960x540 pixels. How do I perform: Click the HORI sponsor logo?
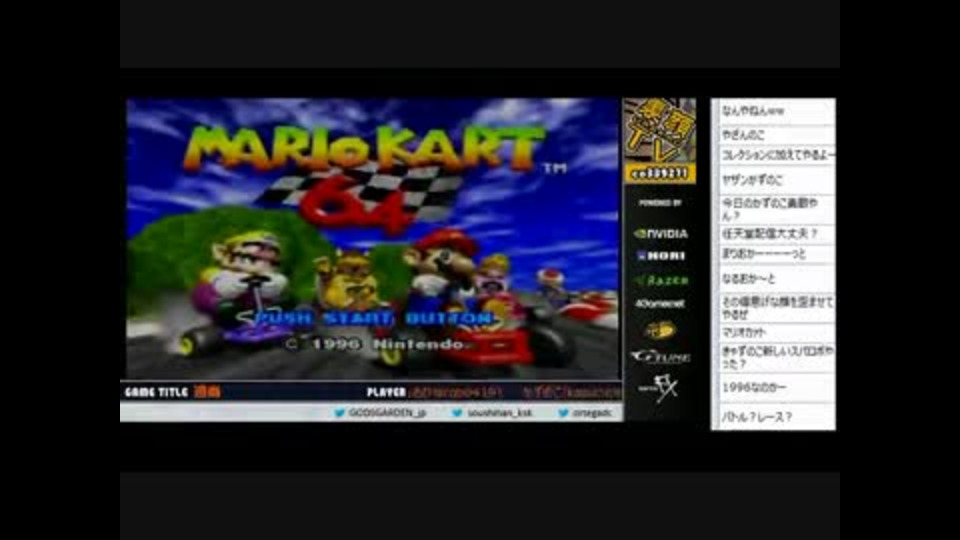(661, 256)
